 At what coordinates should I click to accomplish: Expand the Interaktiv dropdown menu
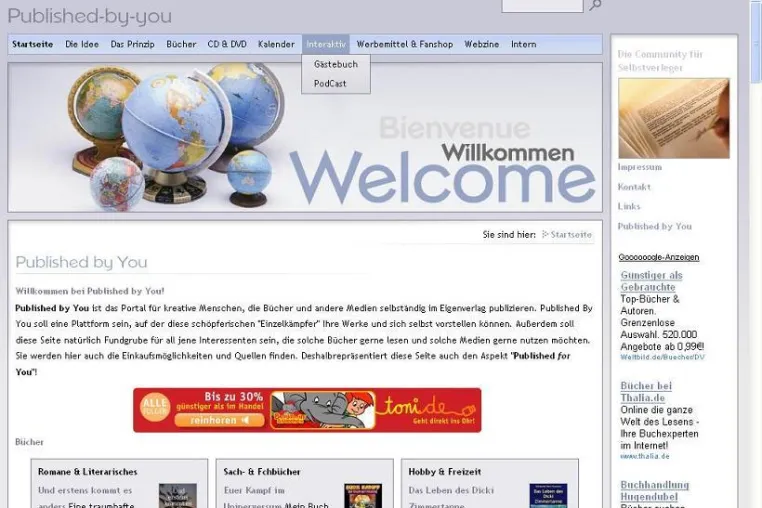pyautogui.click(x=326, y=44)
